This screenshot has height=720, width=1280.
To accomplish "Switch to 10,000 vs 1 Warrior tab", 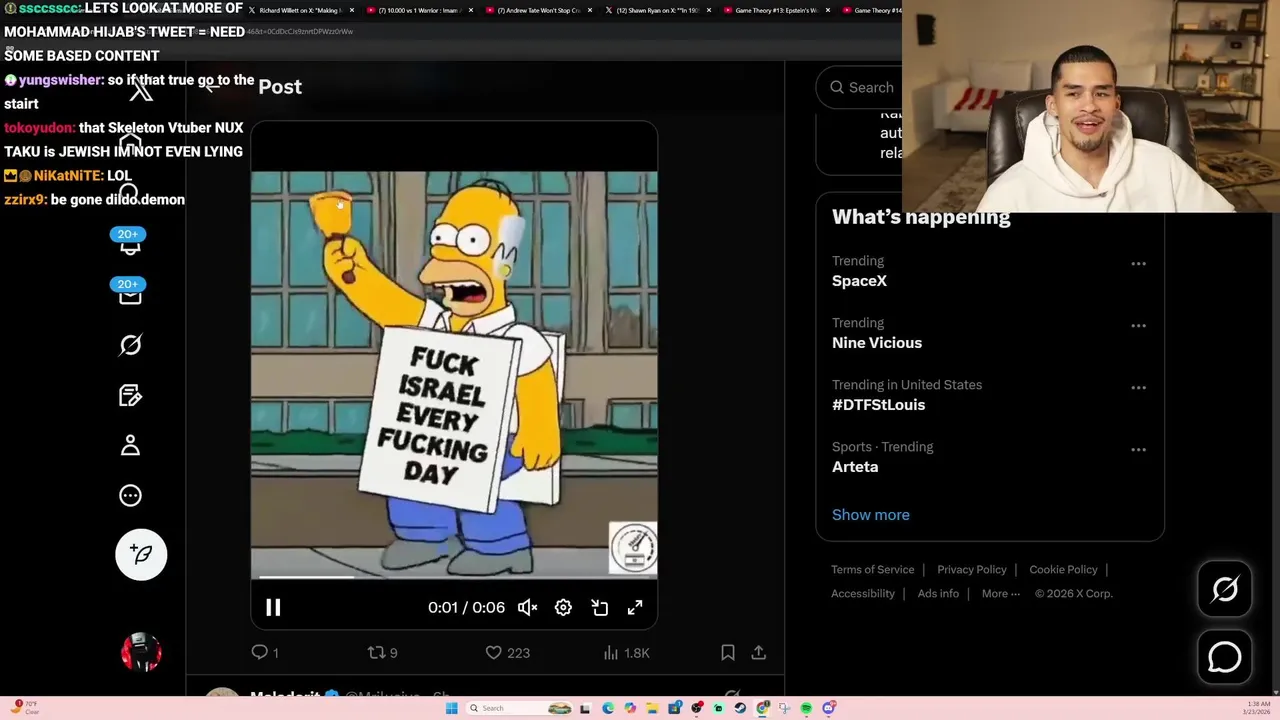I will 418,10.
